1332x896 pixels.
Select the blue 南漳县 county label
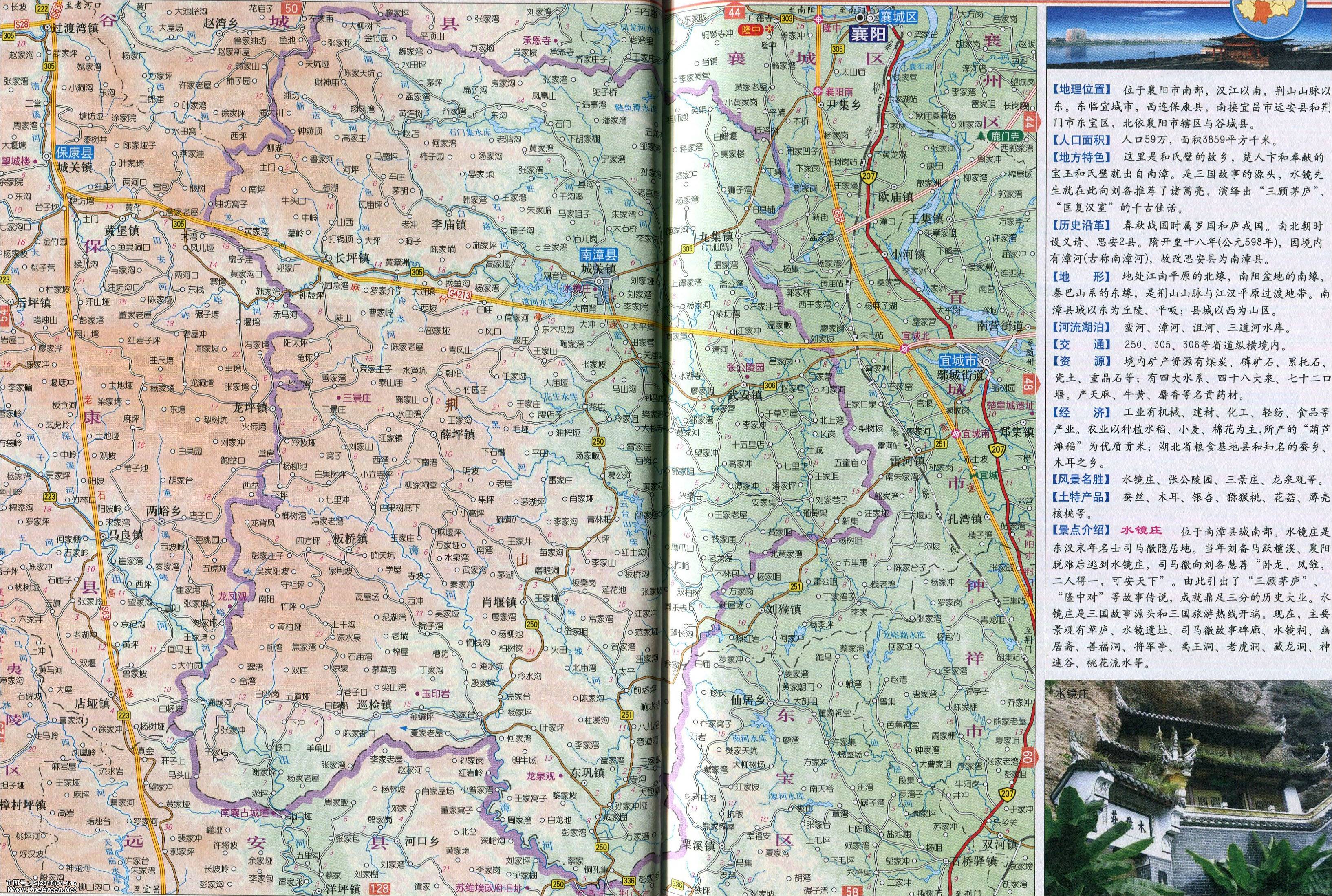point(598,255)
